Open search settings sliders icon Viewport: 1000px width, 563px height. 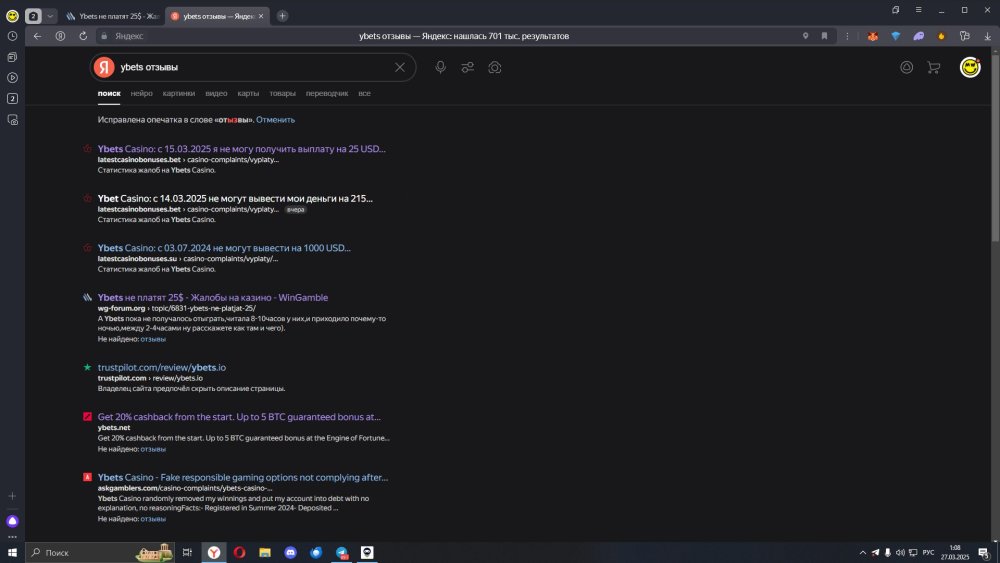[467, 67]
